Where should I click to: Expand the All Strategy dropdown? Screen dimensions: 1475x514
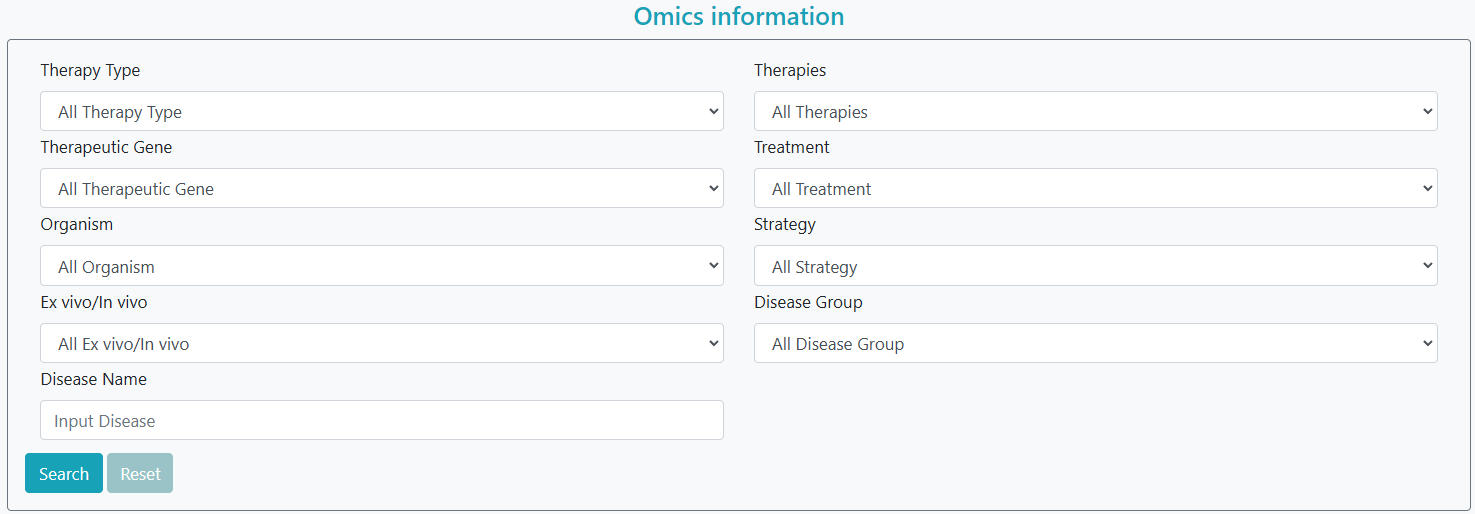[1096, 266]
